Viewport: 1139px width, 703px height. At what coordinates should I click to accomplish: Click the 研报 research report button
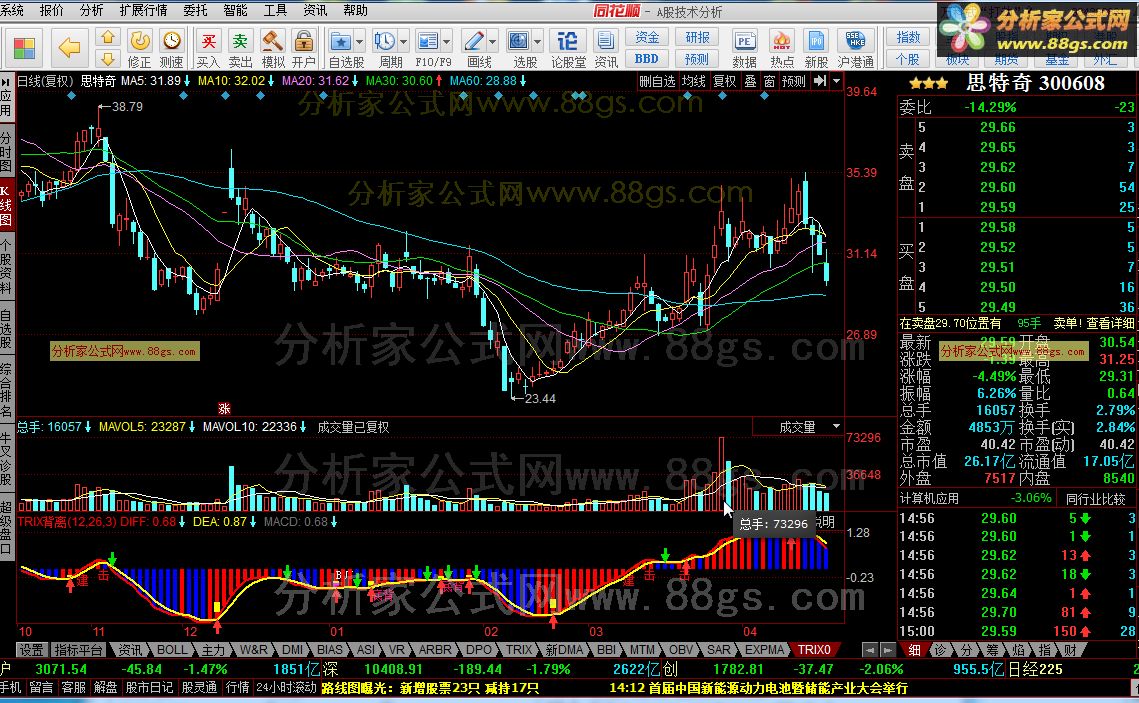[x=697, y=37]
